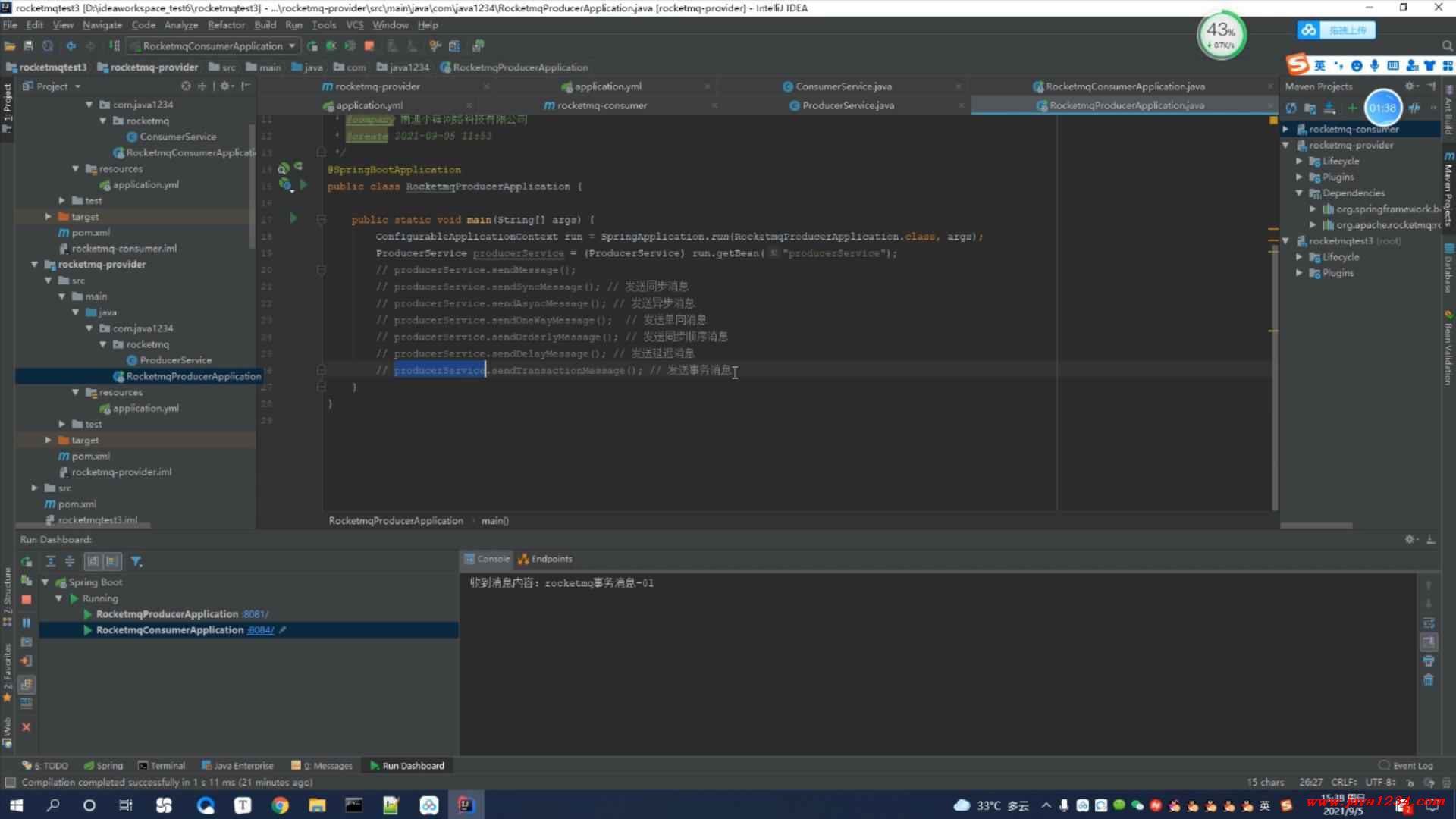The height and width of the screenshot is (819, 1456).
Task: Click the Project panel horizontal scrollbar
Action: coord(83,525)
